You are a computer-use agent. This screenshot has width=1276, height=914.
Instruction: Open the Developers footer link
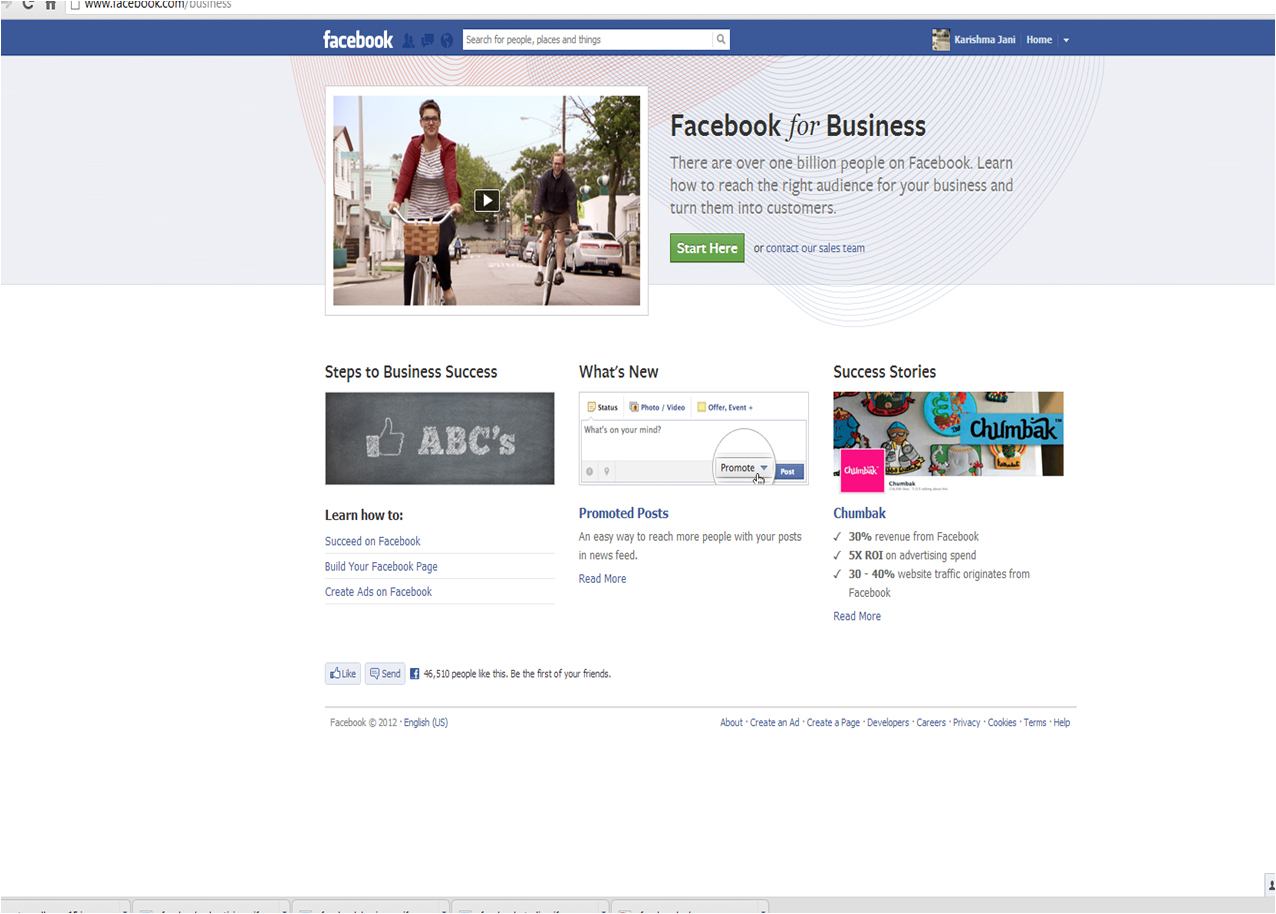point(888,723)
